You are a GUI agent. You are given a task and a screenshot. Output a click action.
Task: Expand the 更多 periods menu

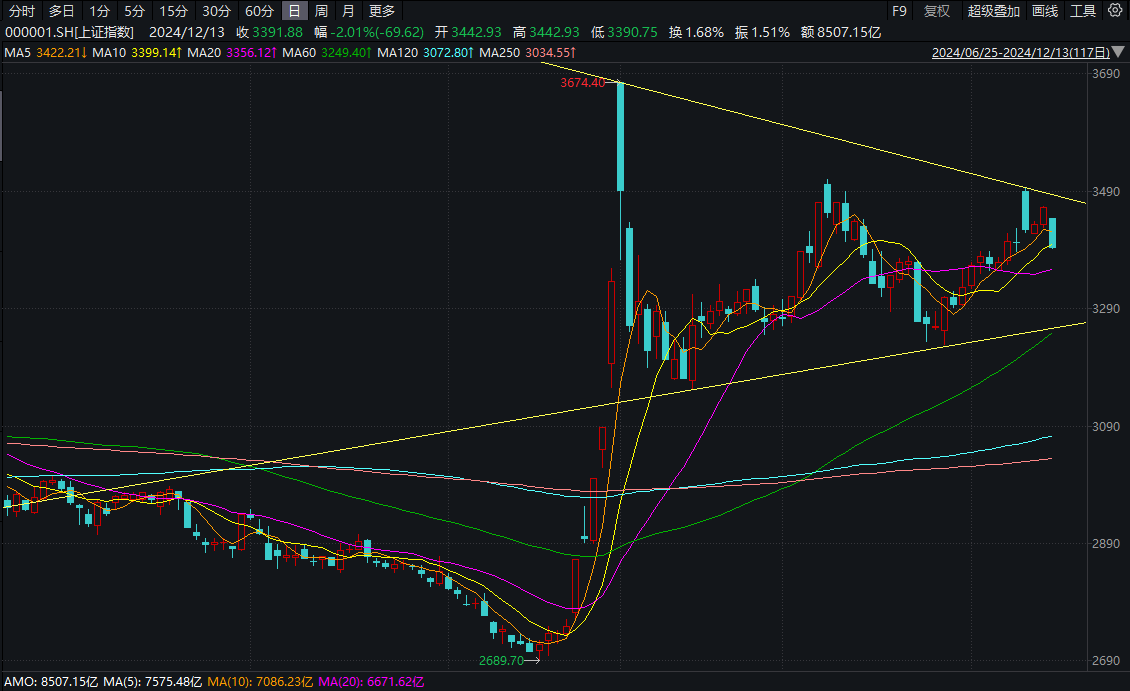(381, 12)
